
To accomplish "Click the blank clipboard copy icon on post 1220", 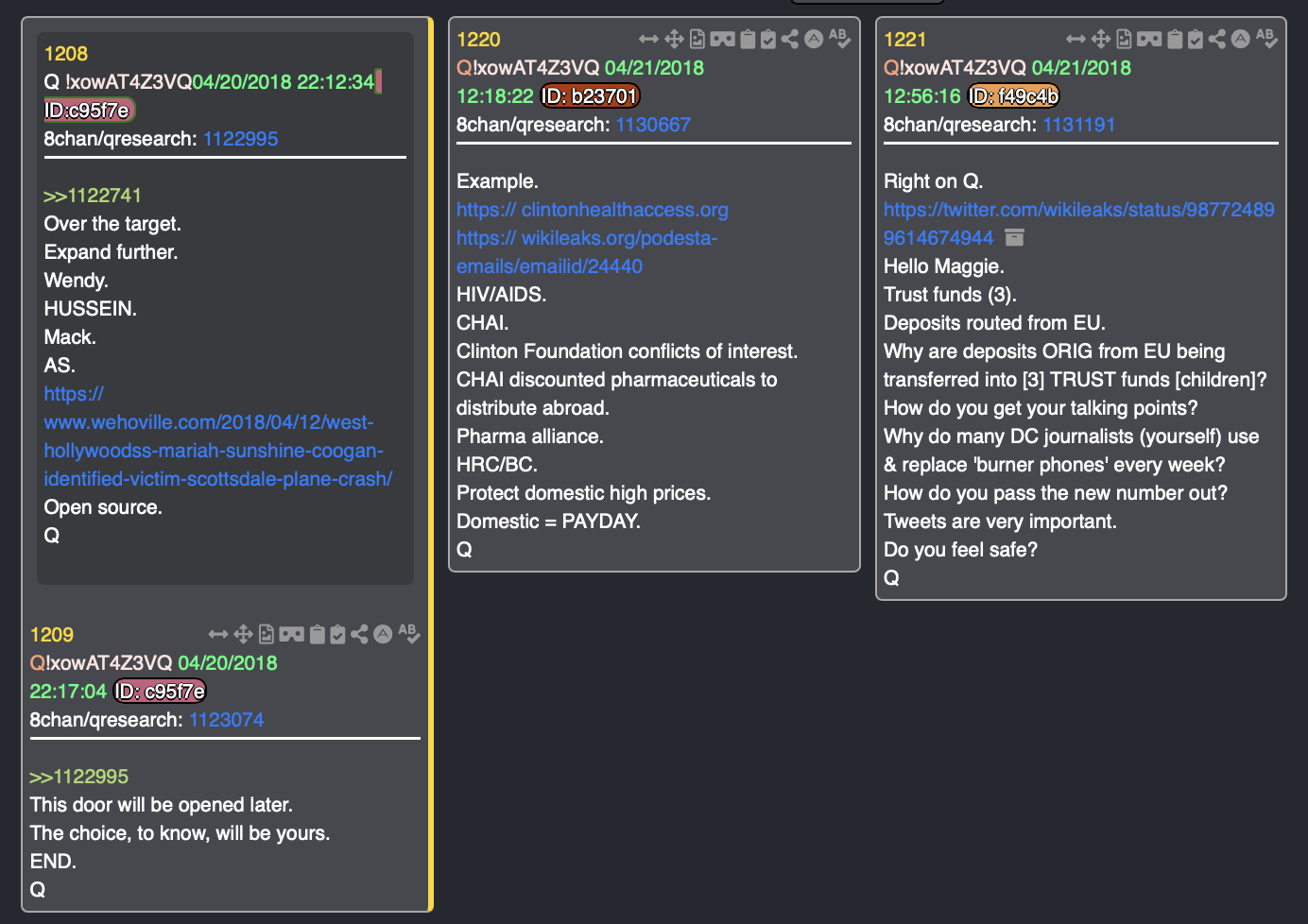I will point(748,39).
